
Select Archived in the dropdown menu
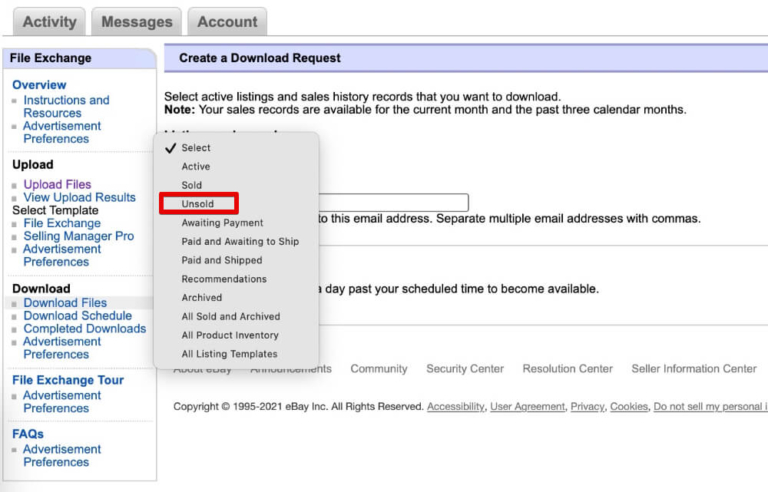click(x=201, y=297)
